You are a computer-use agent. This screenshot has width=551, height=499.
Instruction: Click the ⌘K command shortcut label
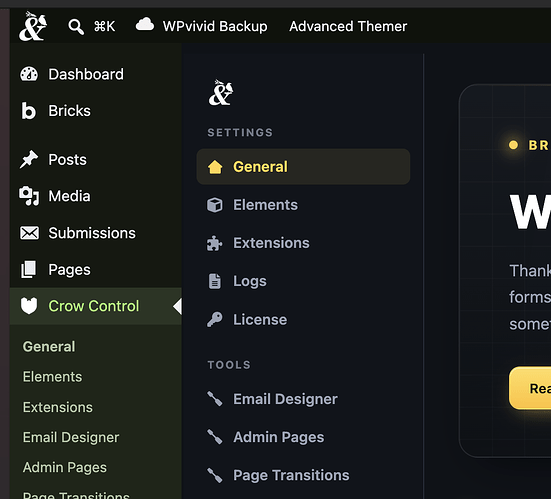pyautogui.click(x=104, y=26)
